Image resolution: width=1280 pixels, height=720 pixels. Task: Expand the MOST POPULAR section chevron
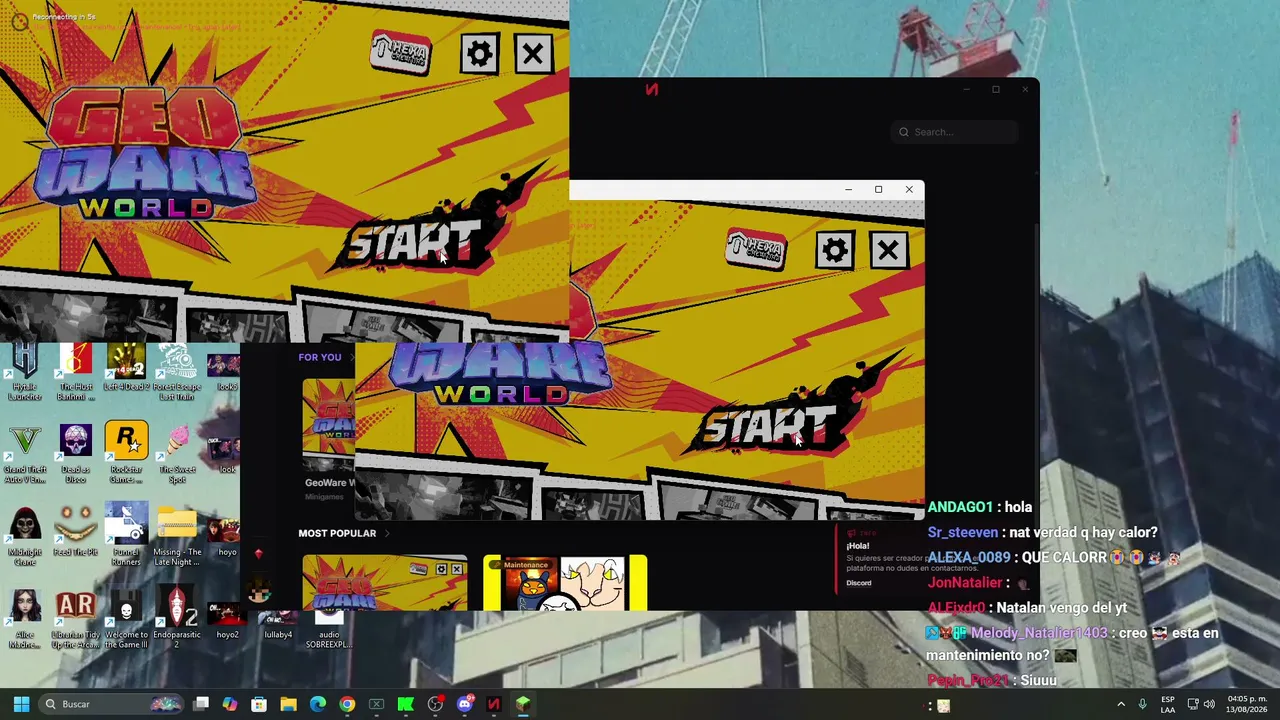[387, 533]
